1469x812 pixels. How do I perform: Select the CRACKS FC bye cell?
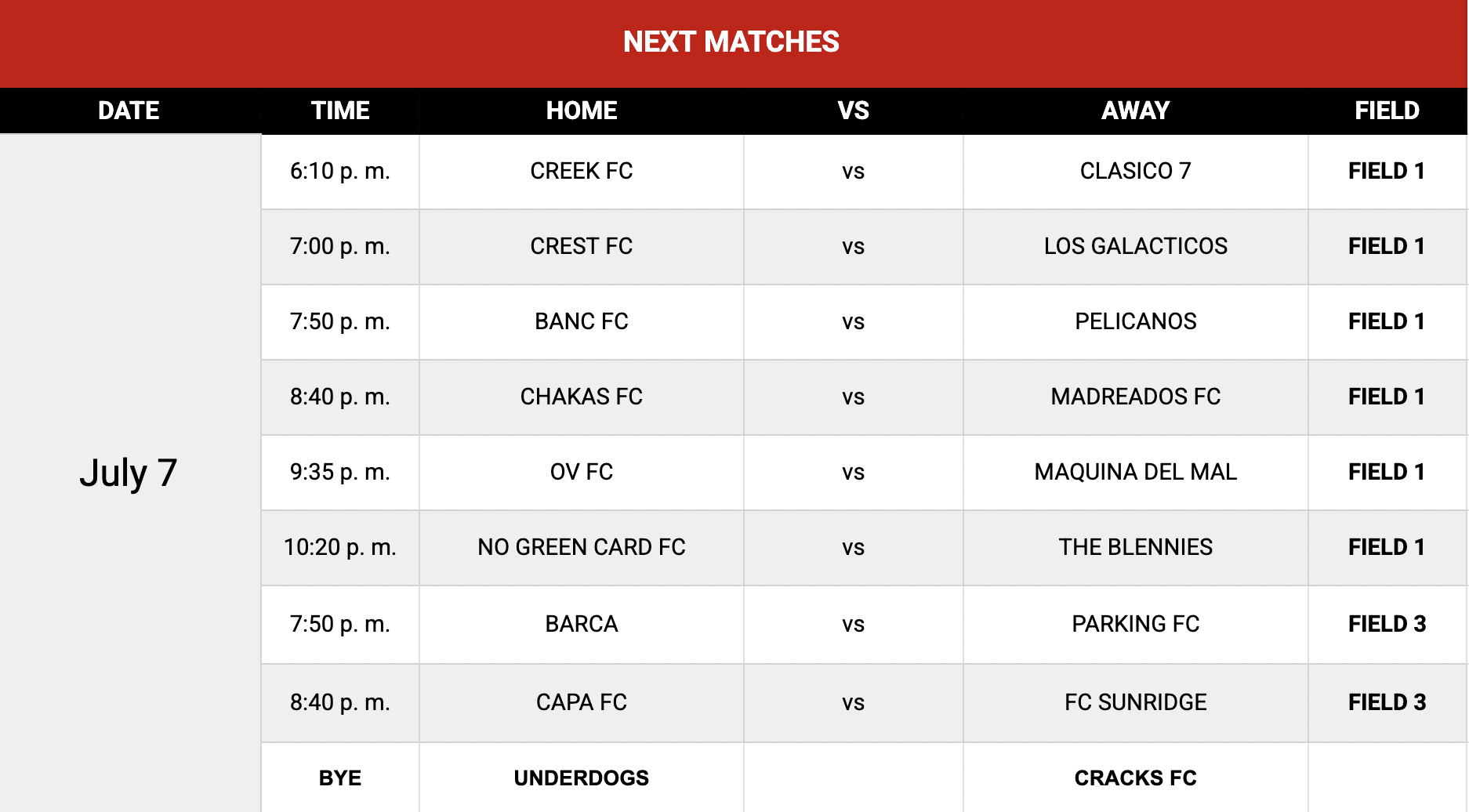(1135, 778)
